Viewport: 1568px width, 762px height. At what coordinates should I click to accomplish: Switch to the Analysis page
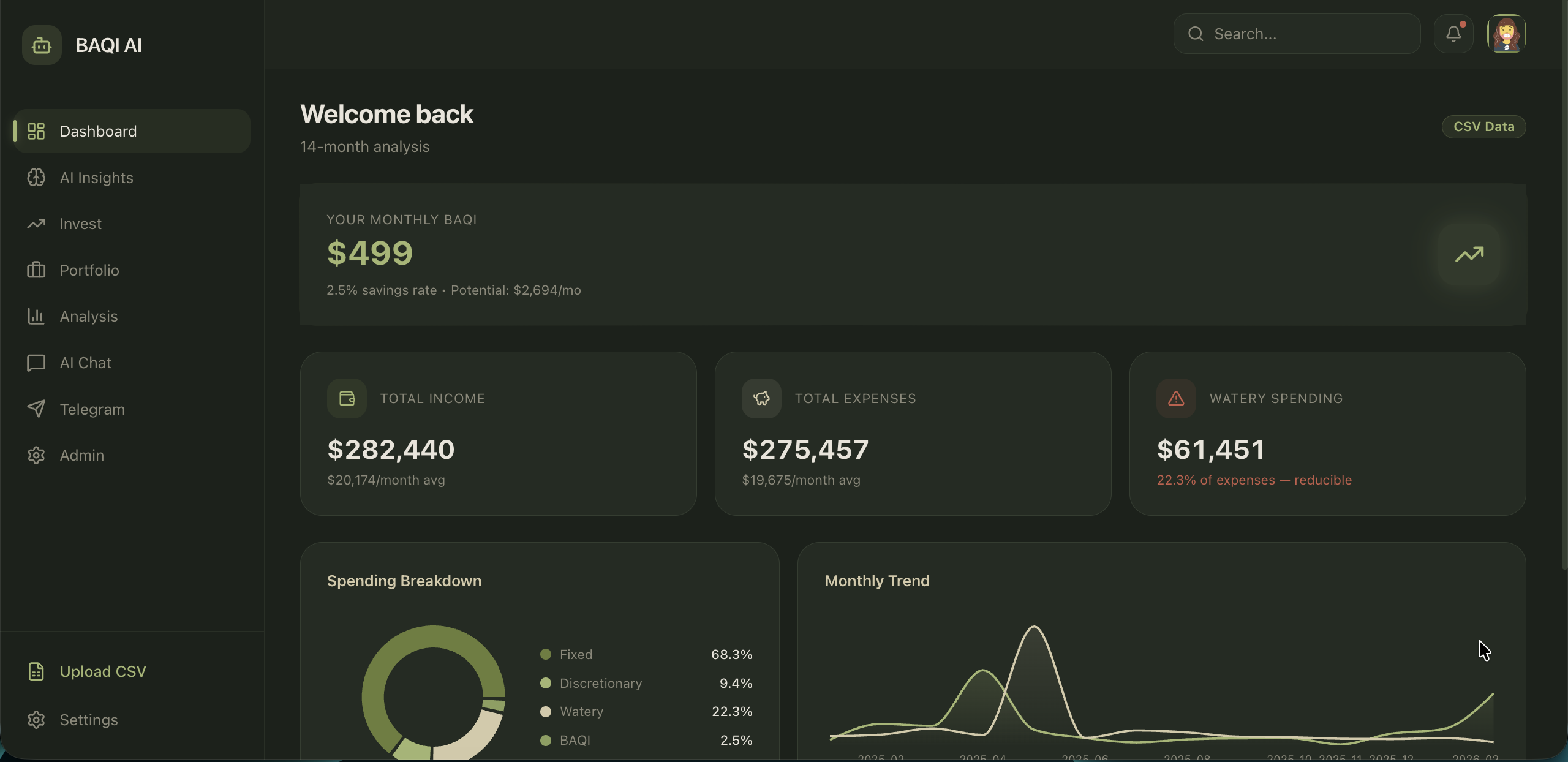point(132,316)
